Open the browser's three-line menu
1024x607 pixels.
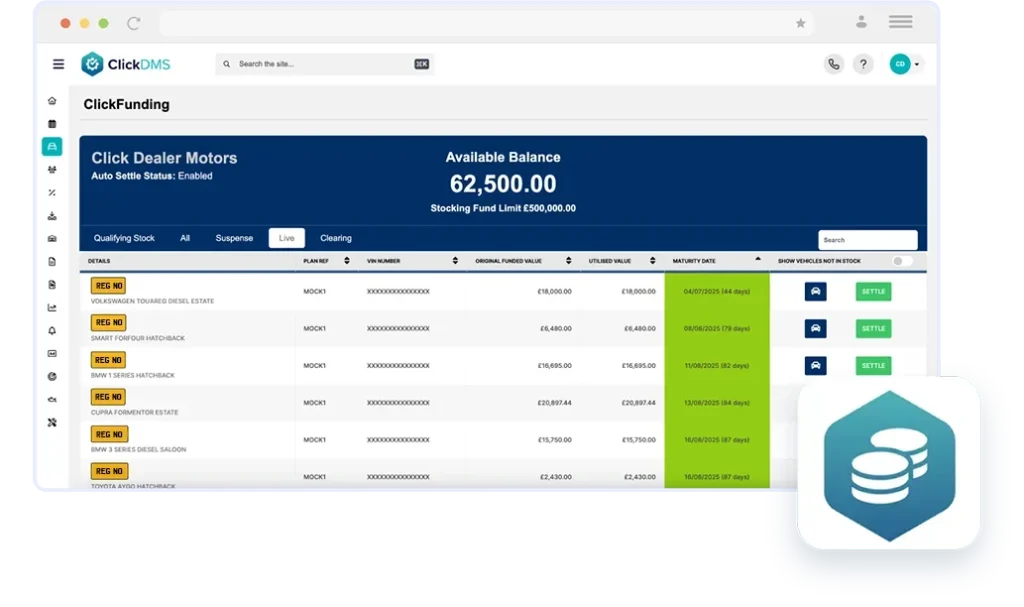click(x=901, y=22)
